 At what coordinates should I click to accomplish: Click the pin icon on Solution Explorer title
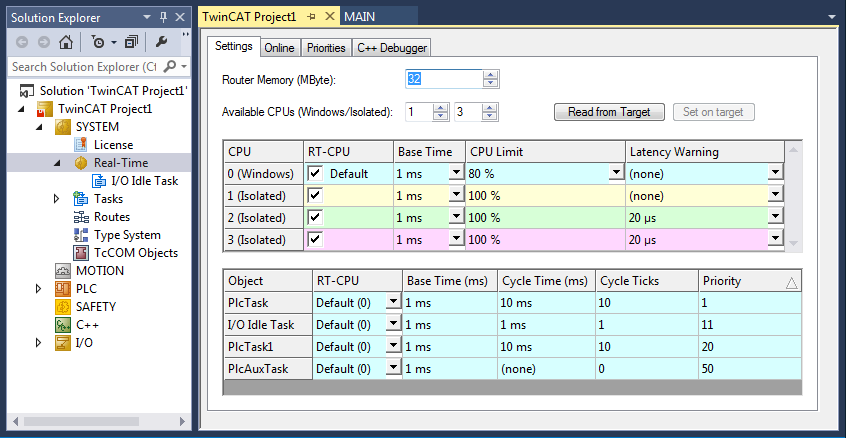point(163,17)
